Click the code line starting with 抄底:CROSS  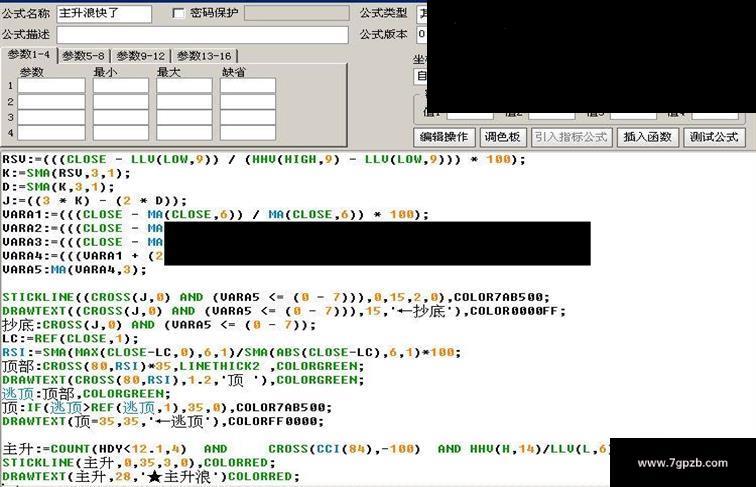pos(159,325)
